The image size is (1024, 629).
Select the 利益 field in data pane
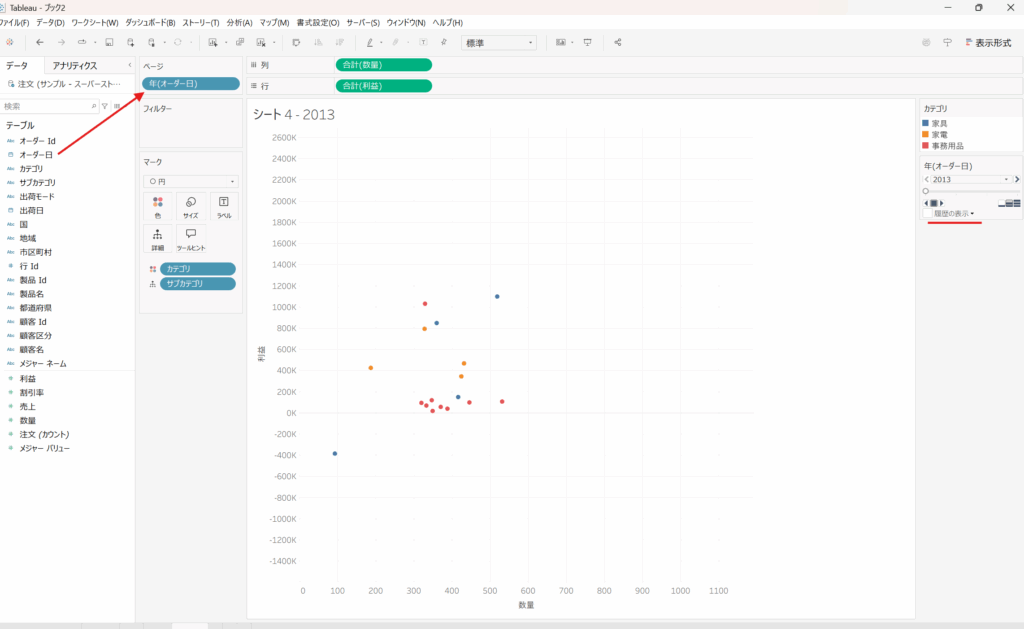point(28,379)
